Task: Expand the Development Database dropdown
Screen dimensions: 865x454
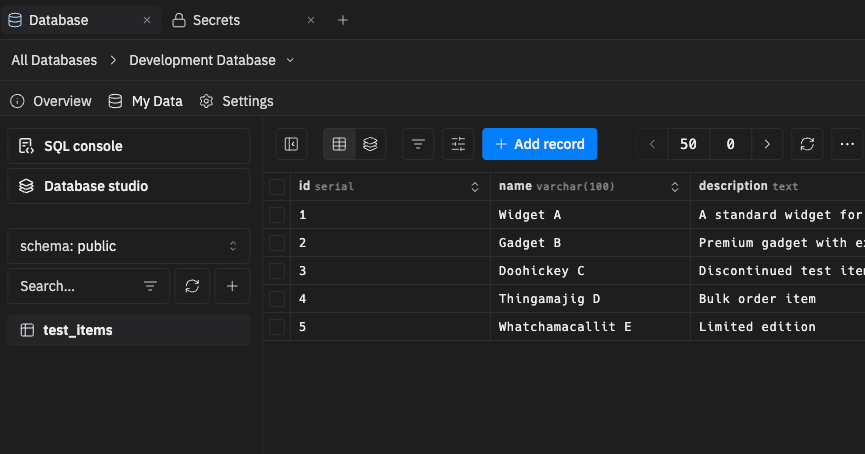Action: coord(290,60)
